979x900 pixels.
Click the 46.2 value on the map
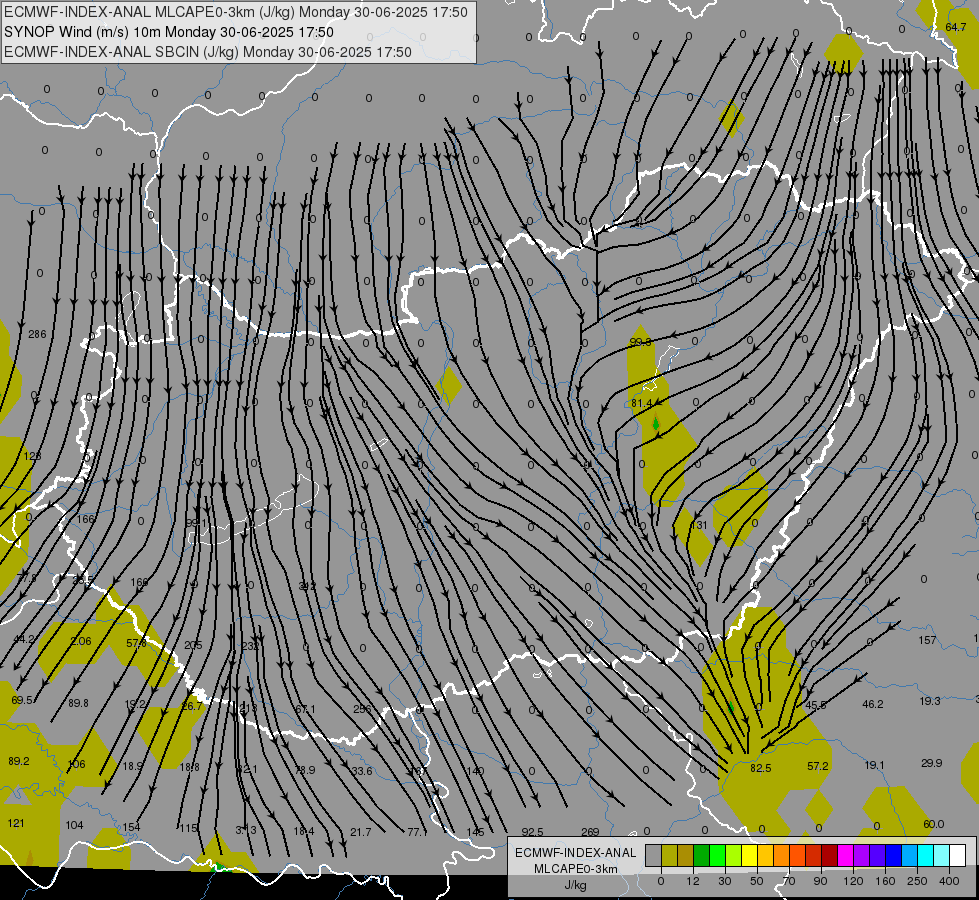click(x=873, y=705)
